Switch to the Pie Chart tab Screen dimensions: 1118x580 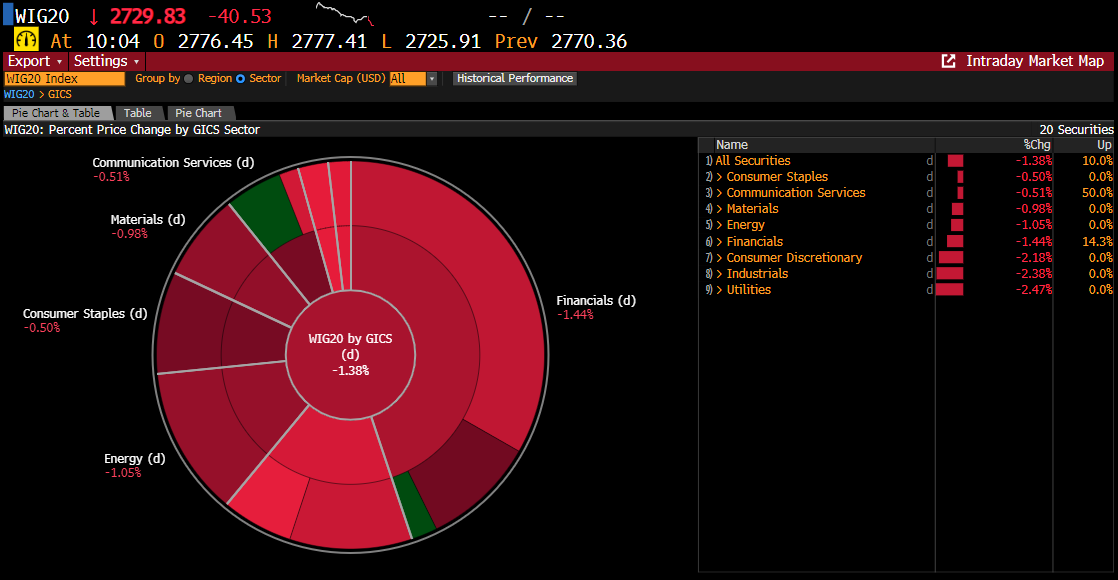click(198, 113)
